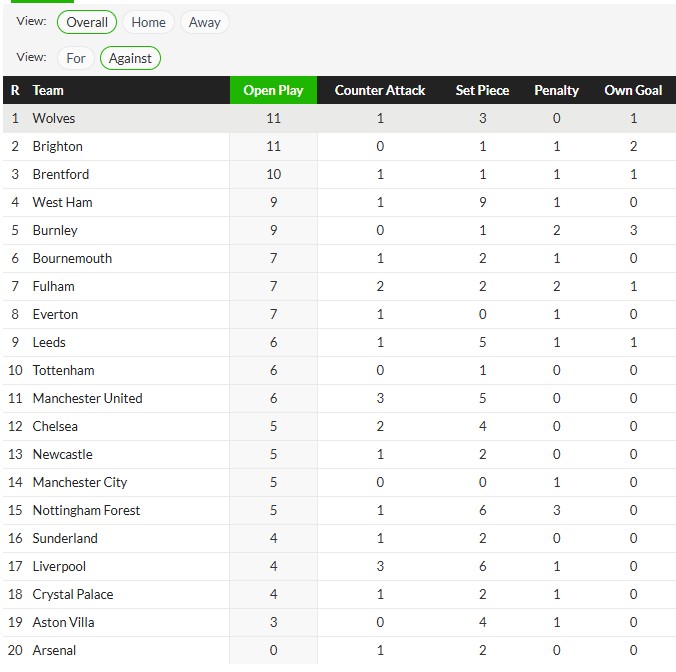Show goals For statistics
Viewport: 676px width, 672px height.
[76, 58]
